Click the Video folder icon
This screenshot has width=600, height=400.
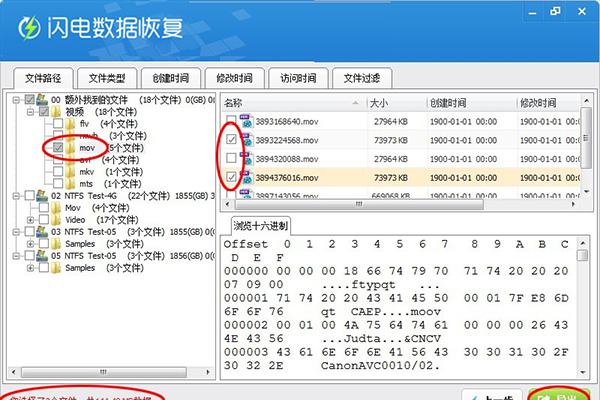[56, 220]
